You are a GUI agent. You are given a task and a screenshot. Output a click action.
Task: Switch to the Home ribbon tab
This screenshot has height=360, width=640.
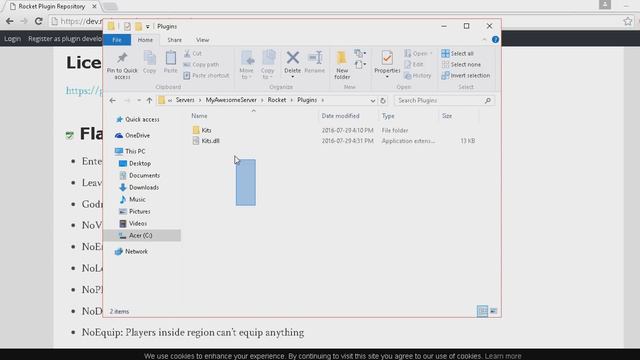pos(145,40)
